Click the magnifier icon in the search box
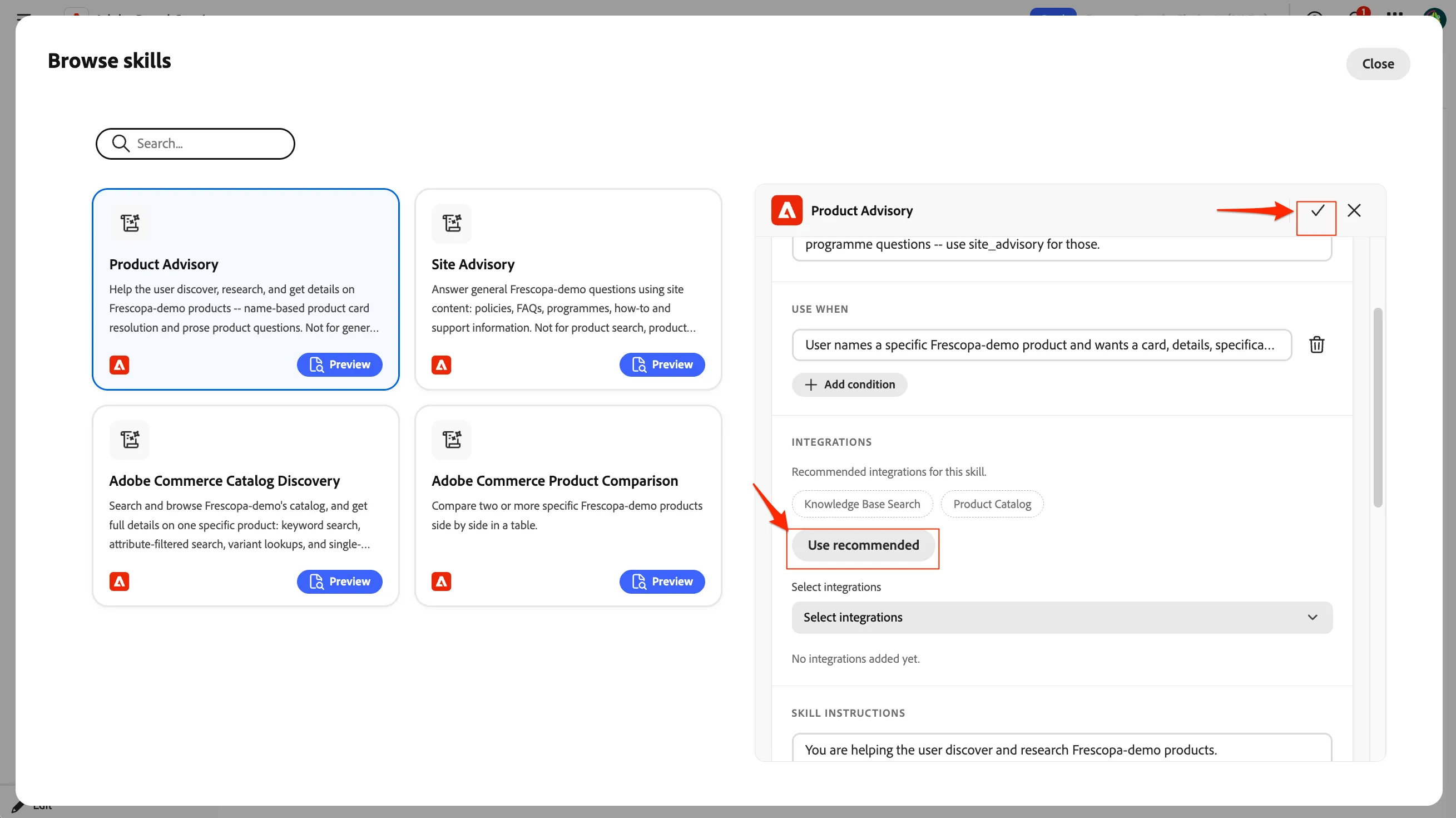The height and width of the screenshot is (818, 1456). click(121, 144)
